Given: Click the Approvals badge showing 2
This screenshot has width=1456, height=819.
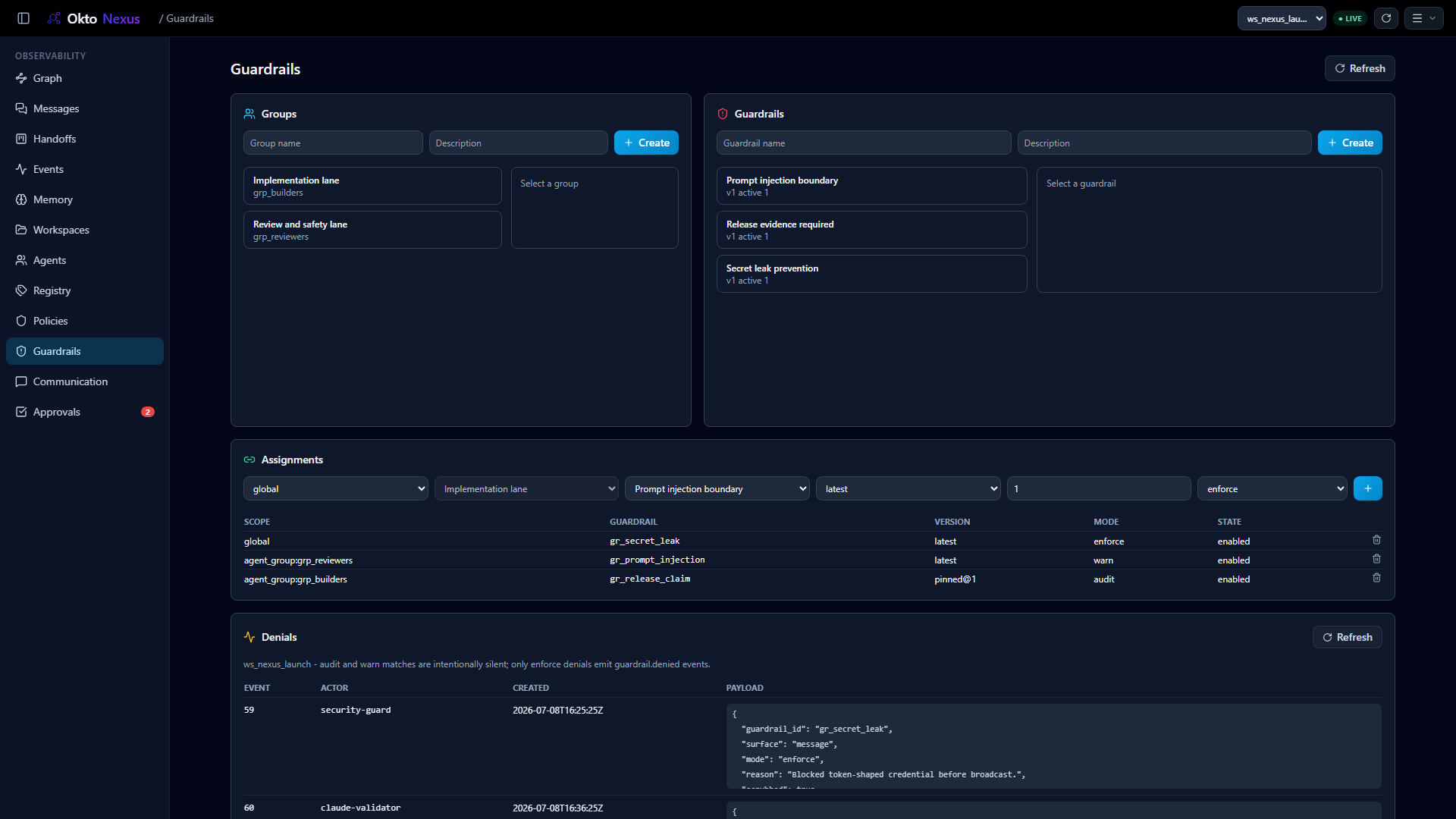Looking at the screenshot, I should pos(148,412).
